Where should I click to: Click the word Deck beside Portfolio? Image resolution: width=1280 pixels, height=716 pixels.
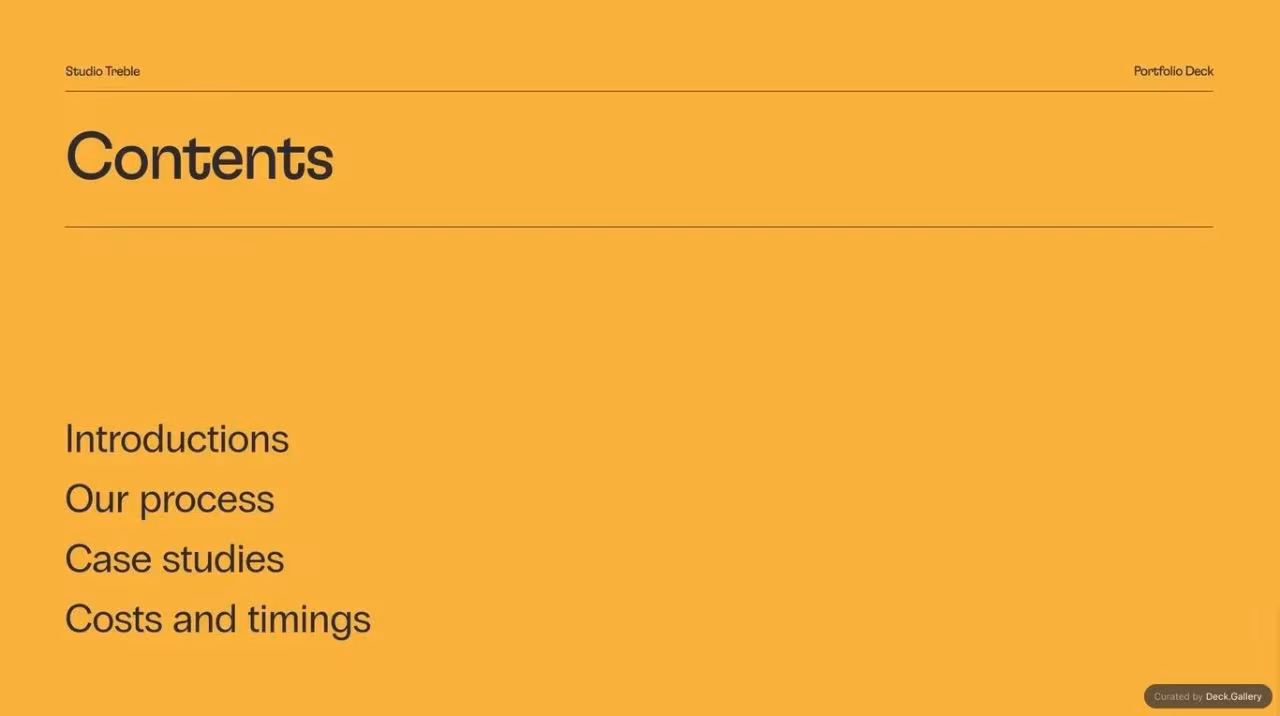1200,71
